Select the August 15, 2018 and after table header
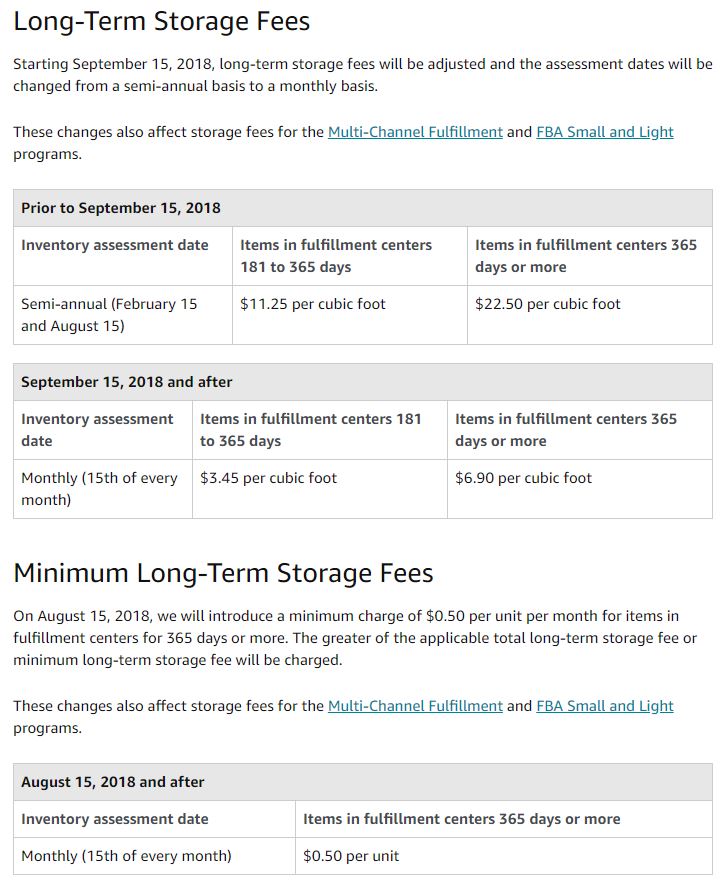The image size is (724, 883). tap(112, 782)
